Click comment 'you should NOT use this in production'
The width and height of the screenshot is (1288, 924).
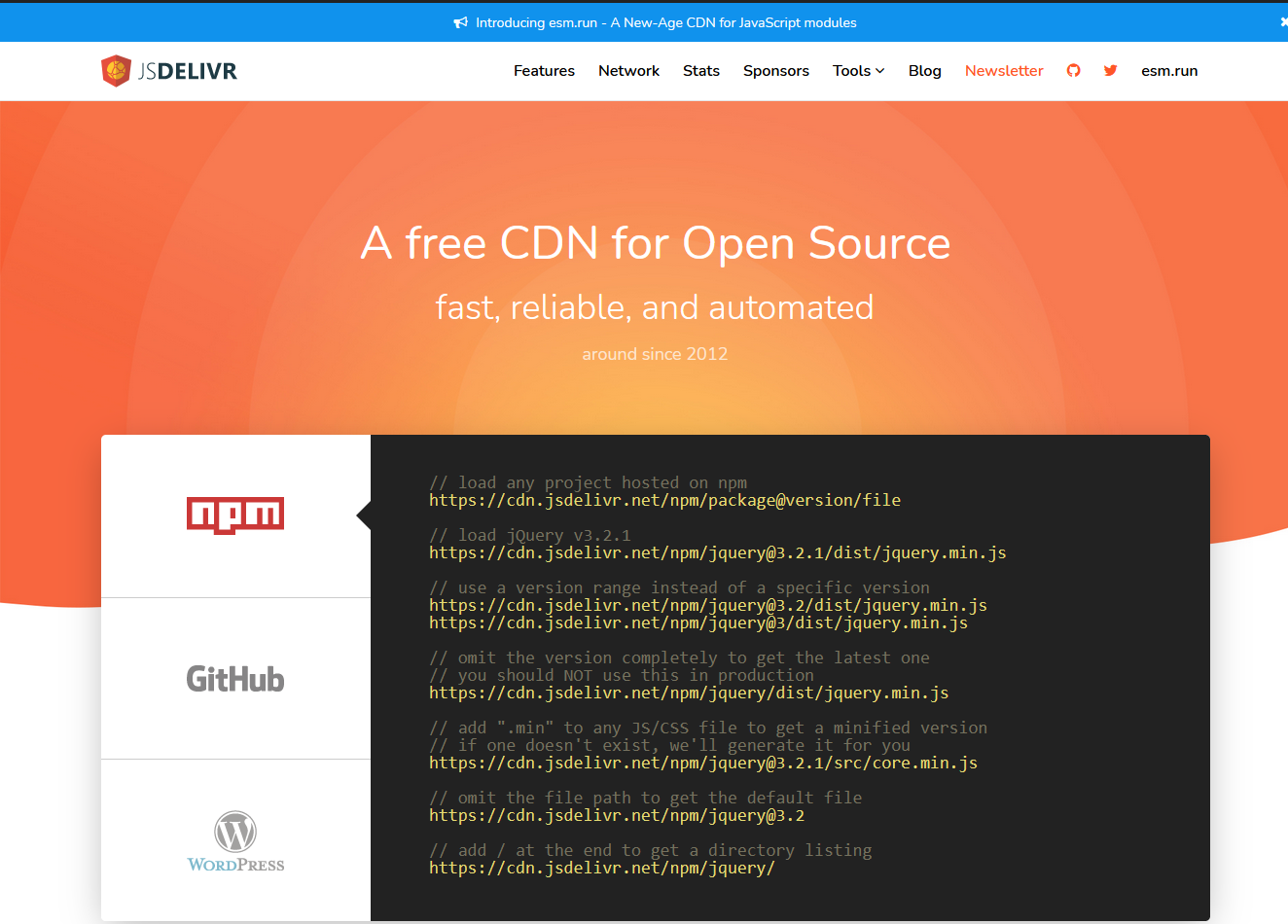point(622,675)
